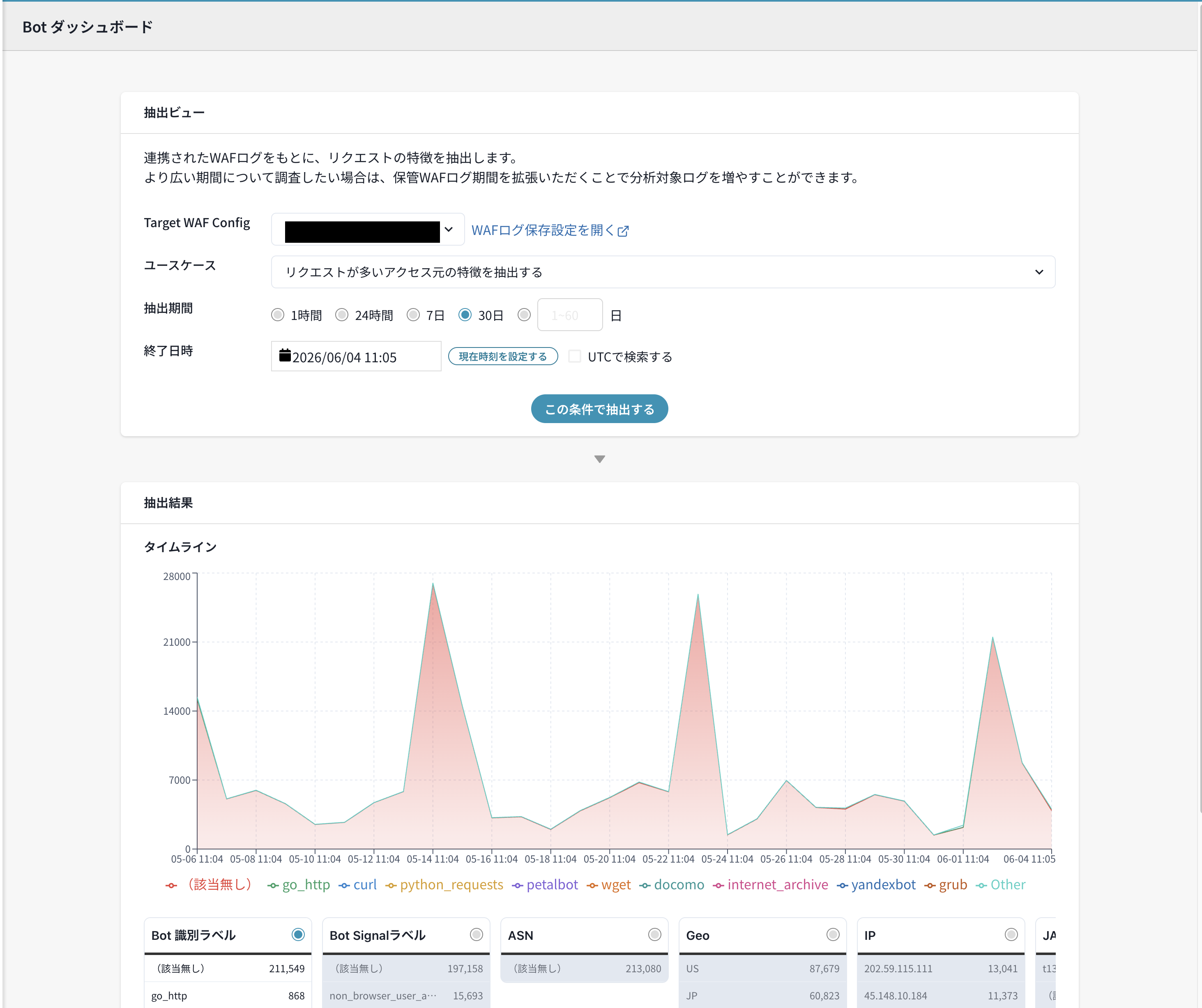Click 現在時刻を設定する button

[503, 356]
